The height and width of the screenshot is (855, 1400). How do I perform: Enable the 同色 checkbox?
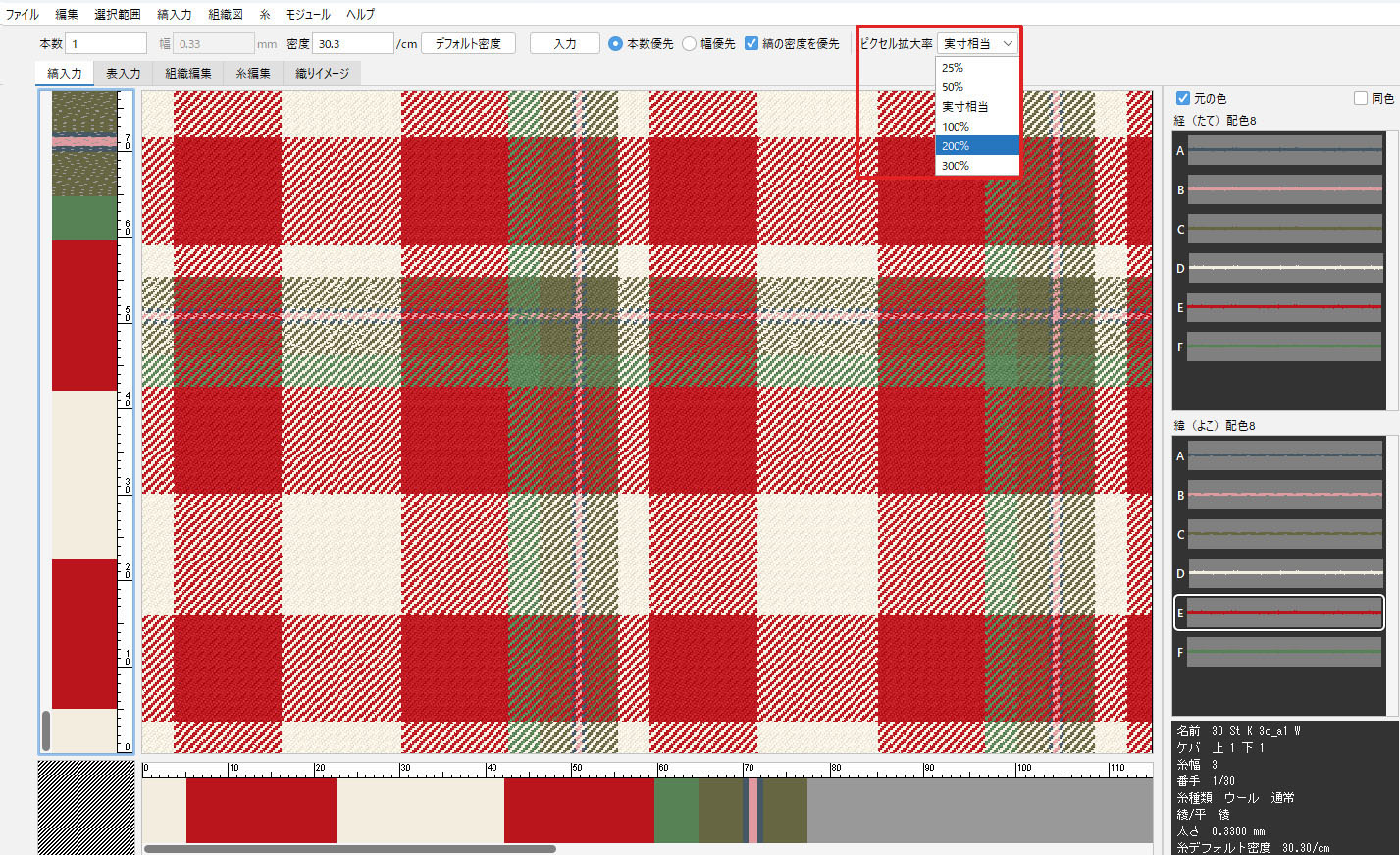[1361, 98]
